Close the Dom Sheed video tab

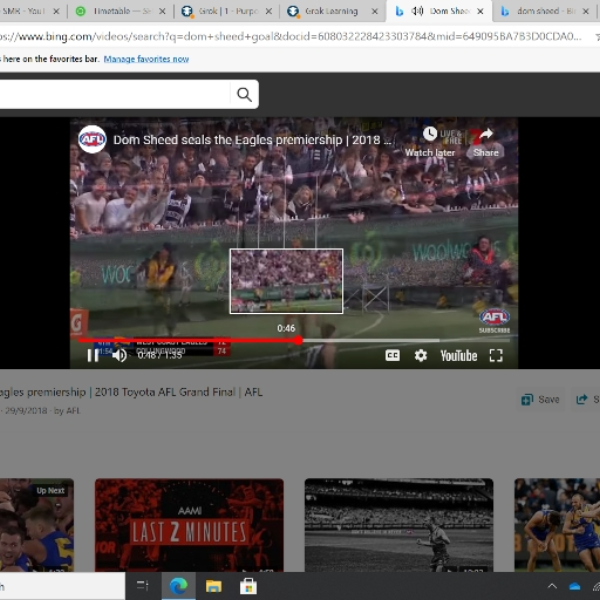pyautogui.click(x=480, y=11)
